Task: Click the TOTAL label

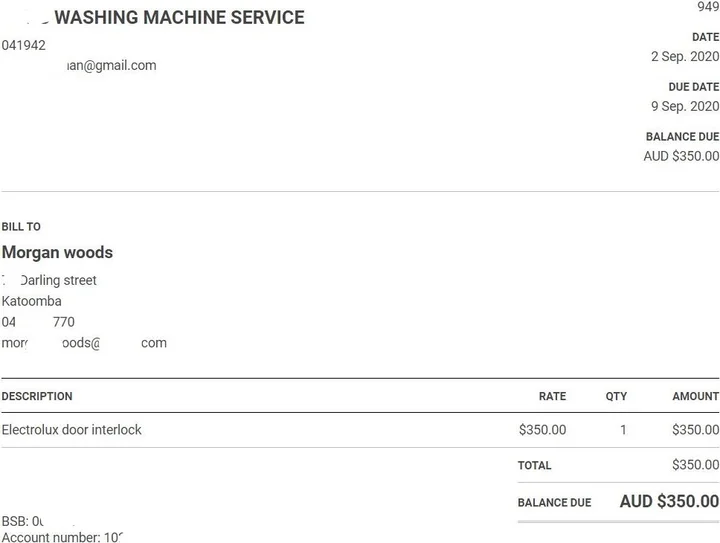Action: pos(534,465)
